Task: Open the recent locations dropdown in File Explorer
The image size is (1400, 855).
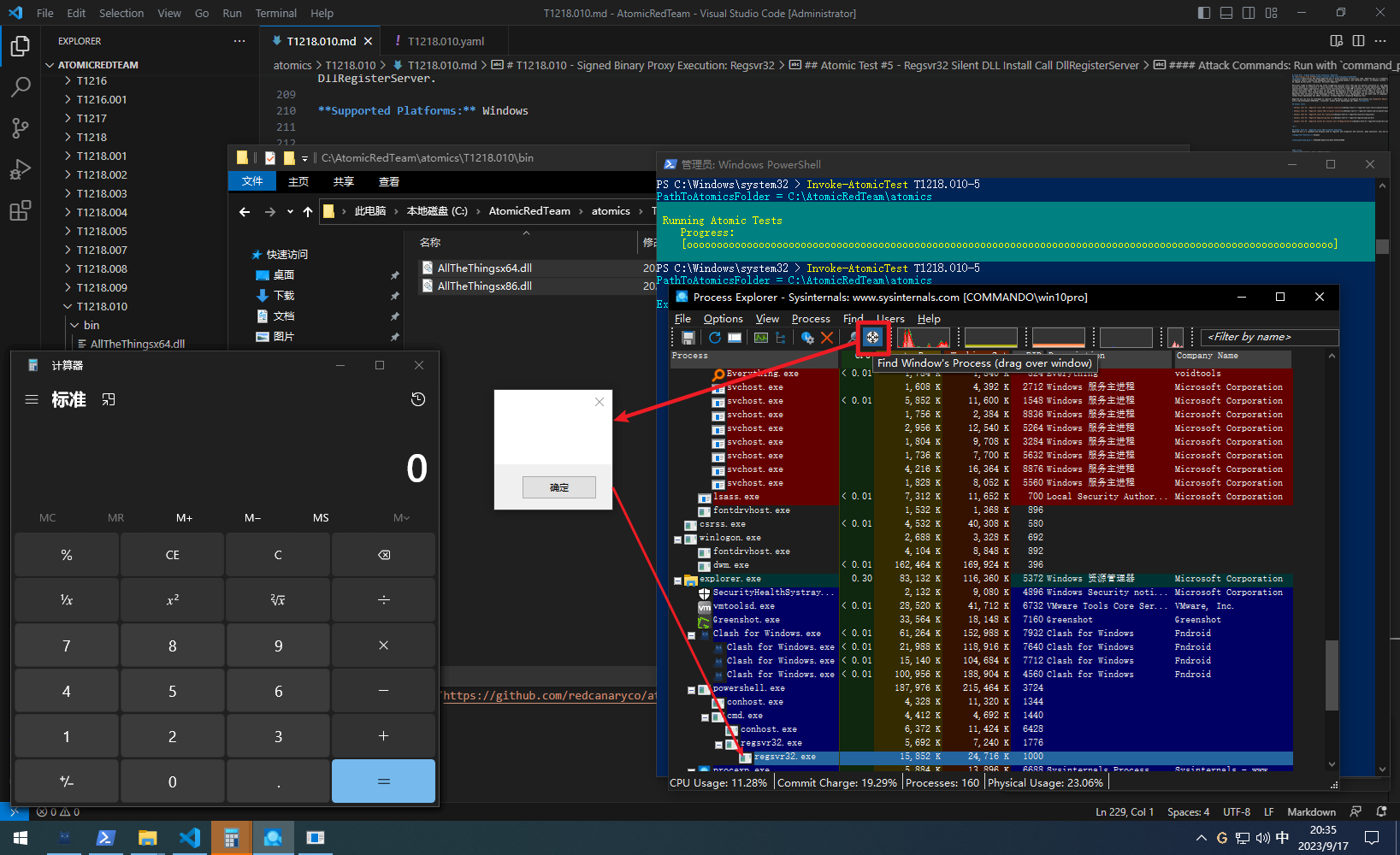Action: point(290,211)
